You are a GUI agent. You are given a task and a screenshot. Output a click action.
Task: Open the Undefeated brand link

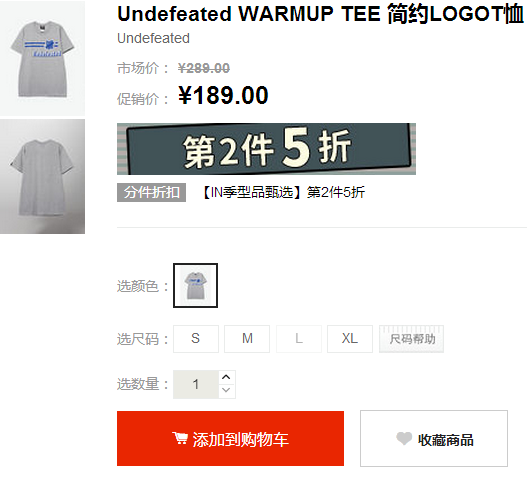coord(153,38)
